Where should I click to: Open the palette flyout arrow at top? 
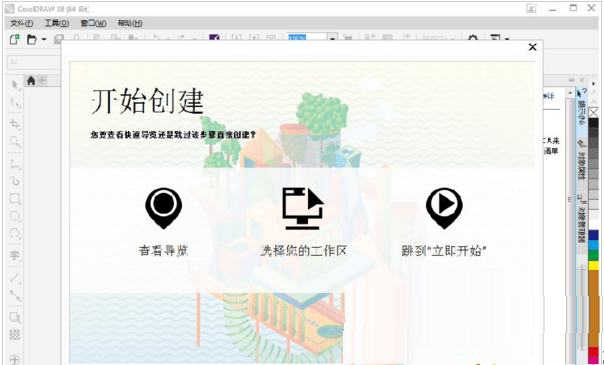tap(594, 84)
